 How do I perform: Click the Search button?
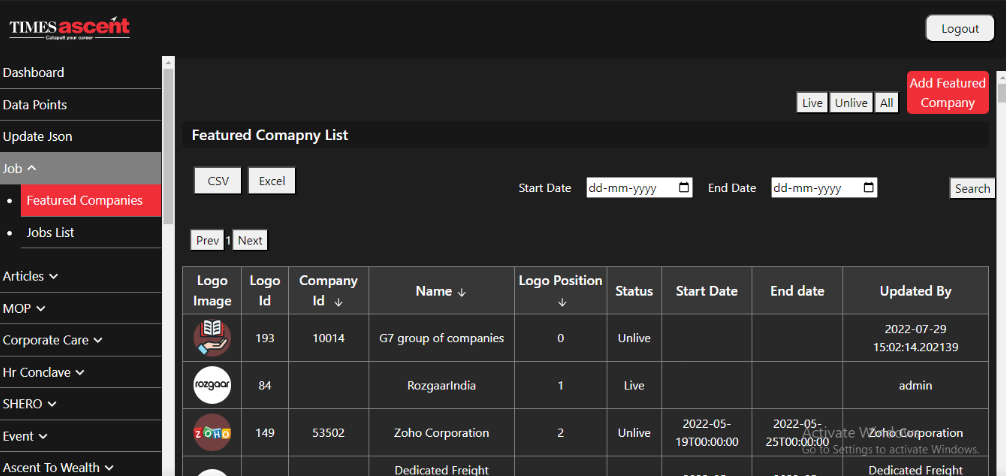[972, 188]
